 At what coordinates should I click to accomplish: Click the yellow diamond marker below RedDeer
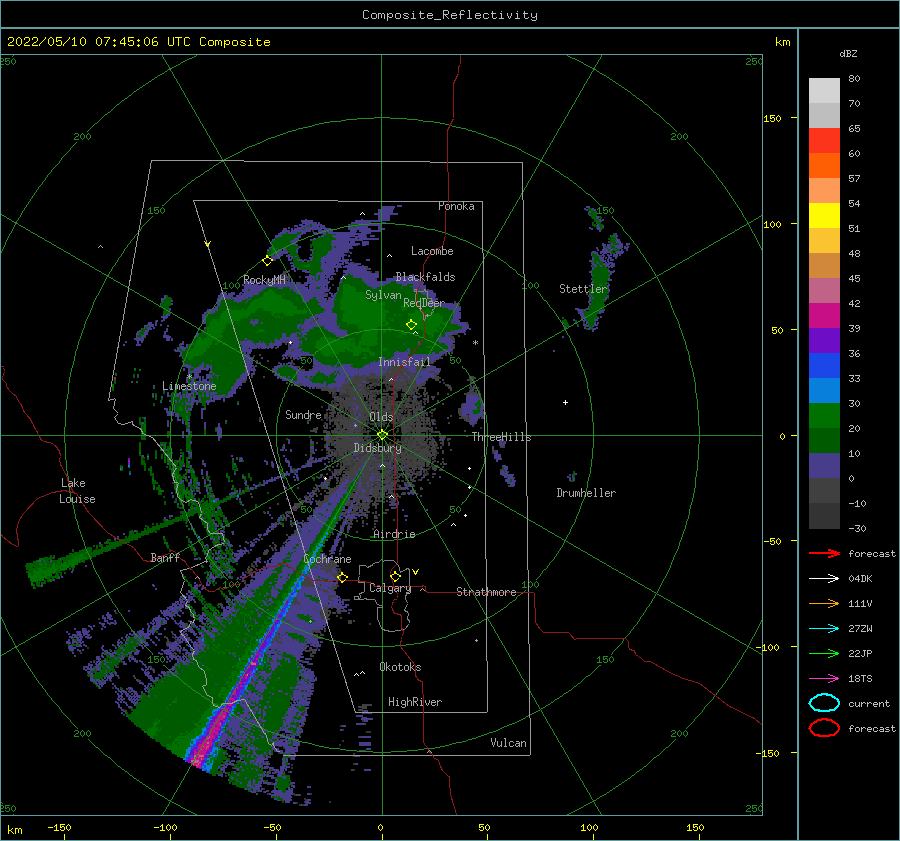(411, 324)
